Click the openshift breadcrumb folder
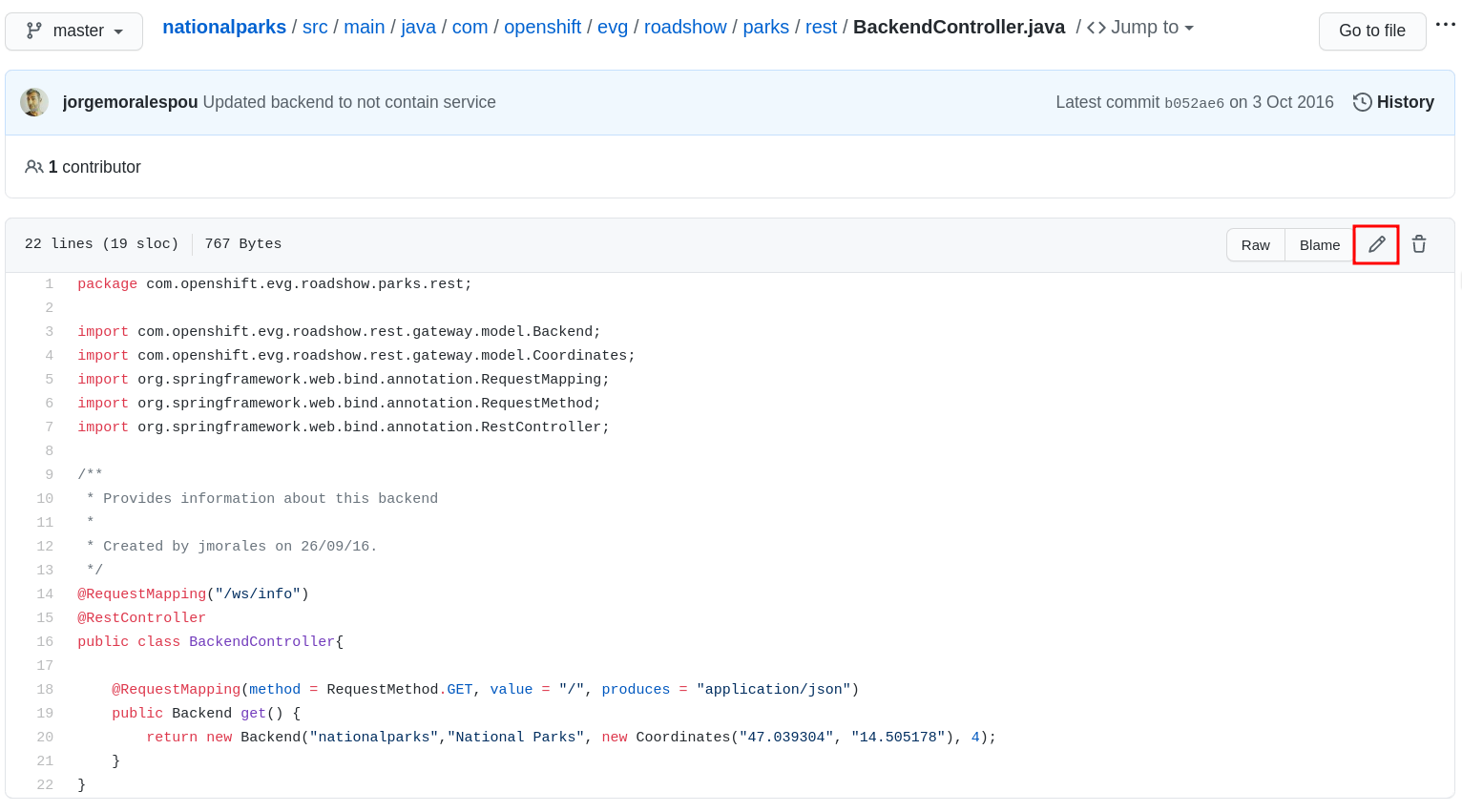The height and width of the screenshot is (812, 1462). (542, 27)
